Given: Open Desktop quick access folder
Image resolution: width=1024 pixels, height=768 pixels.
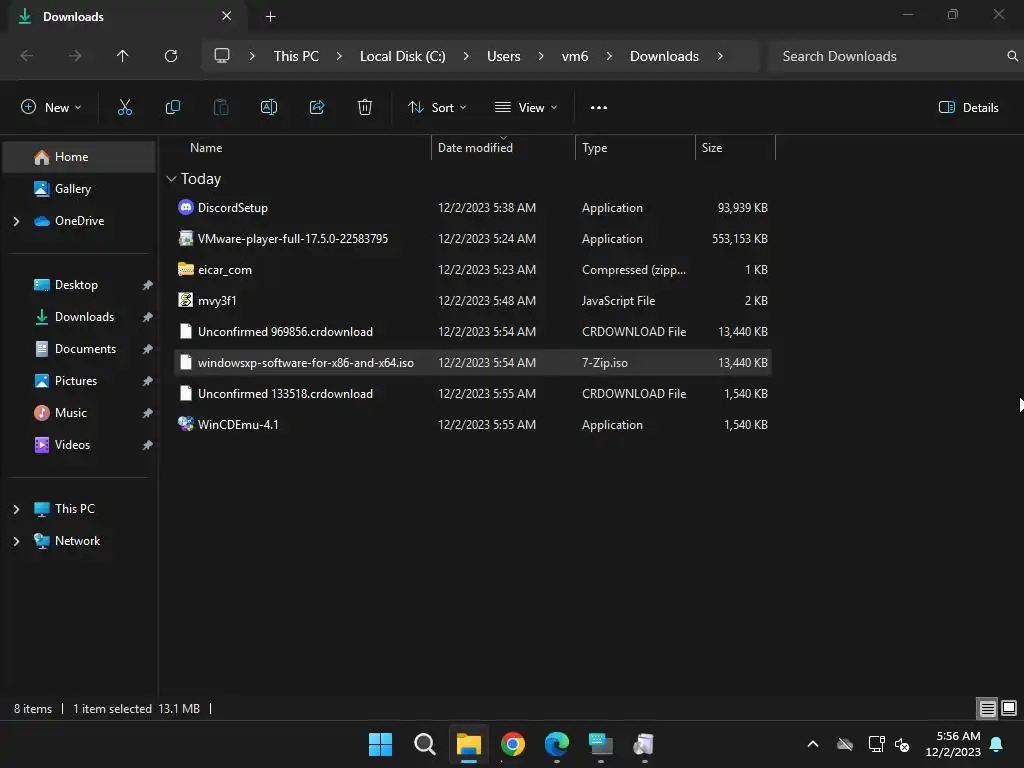Looking at the screenshot, I should pyautogui.click(x=79, y=285).
